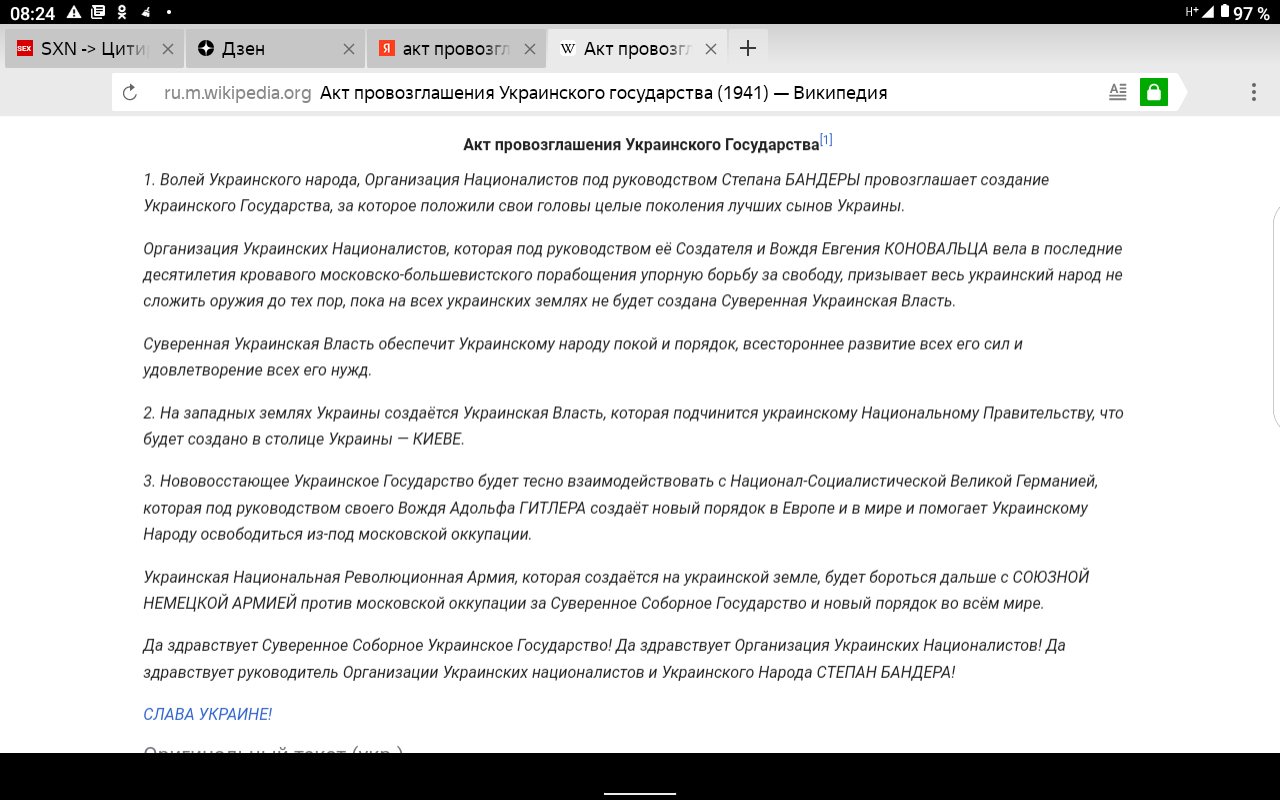Close the Wikipedia tab
This screenshot has height=800, width=1280.
click(710, 49)
